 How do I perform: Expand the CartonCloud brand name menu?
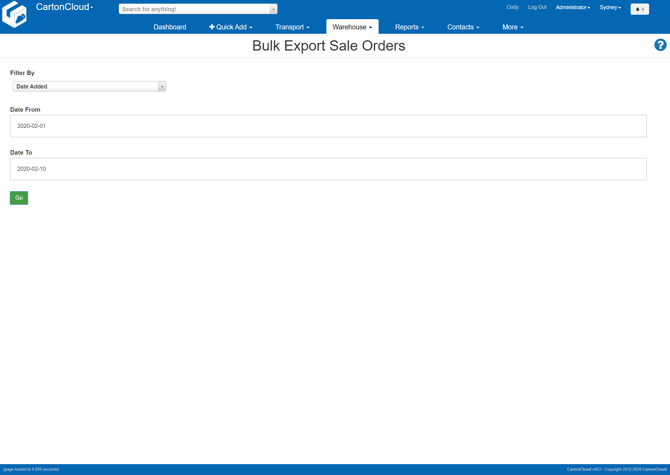pyautogui.click(x=65, y=7)
